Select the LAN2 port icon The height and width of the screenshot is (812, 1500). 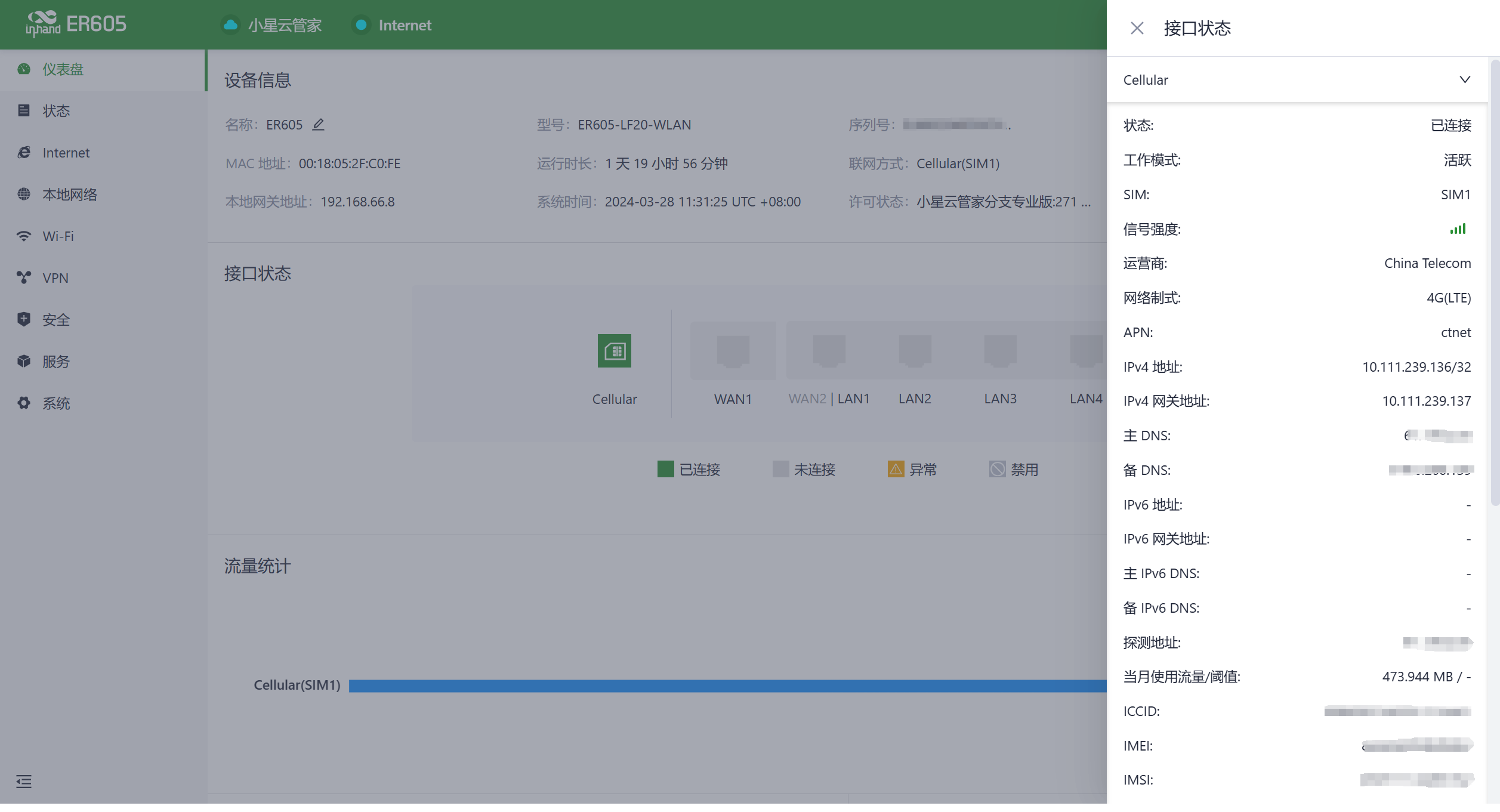[x=915, y=351]
